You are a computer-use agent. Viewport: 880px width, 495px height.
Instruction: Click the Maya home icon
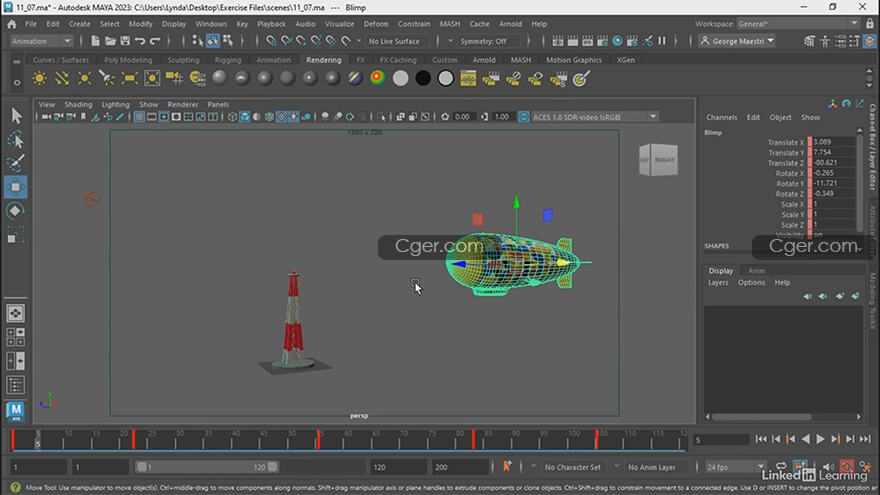pyautogui.click(x=12, y=24)
